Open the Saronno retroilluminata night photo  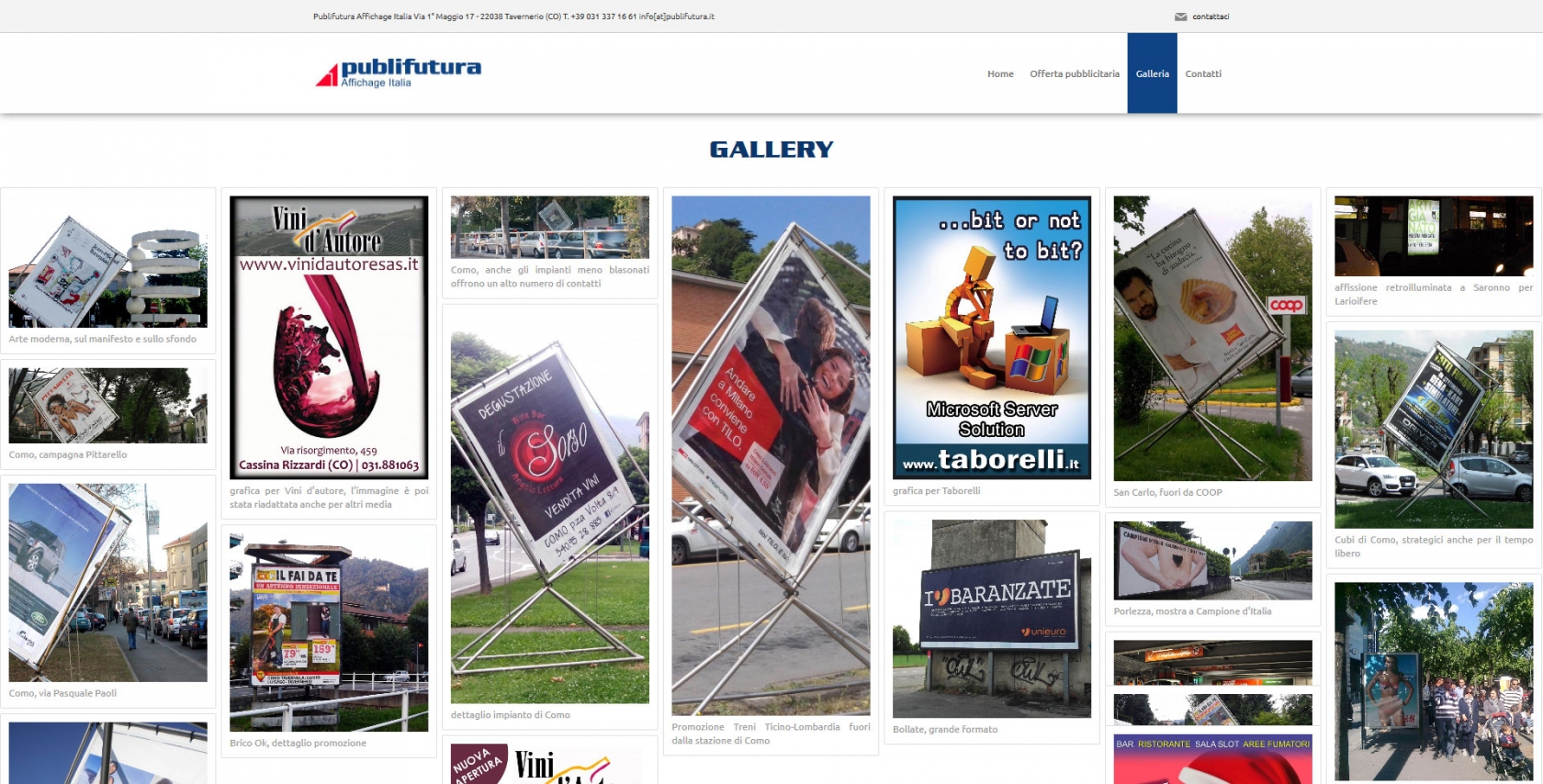pyautogui.click(x=1434, y=236)
